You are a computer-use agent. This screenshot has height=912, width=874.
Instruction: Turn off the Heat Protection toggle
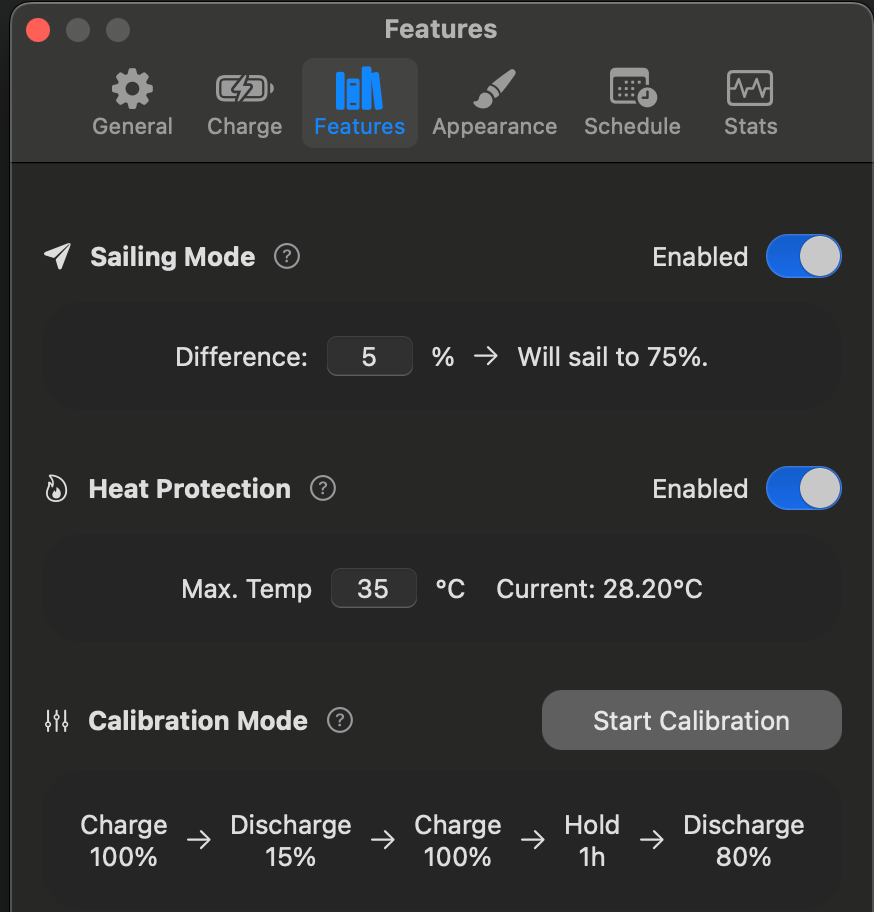click(803, 489)
